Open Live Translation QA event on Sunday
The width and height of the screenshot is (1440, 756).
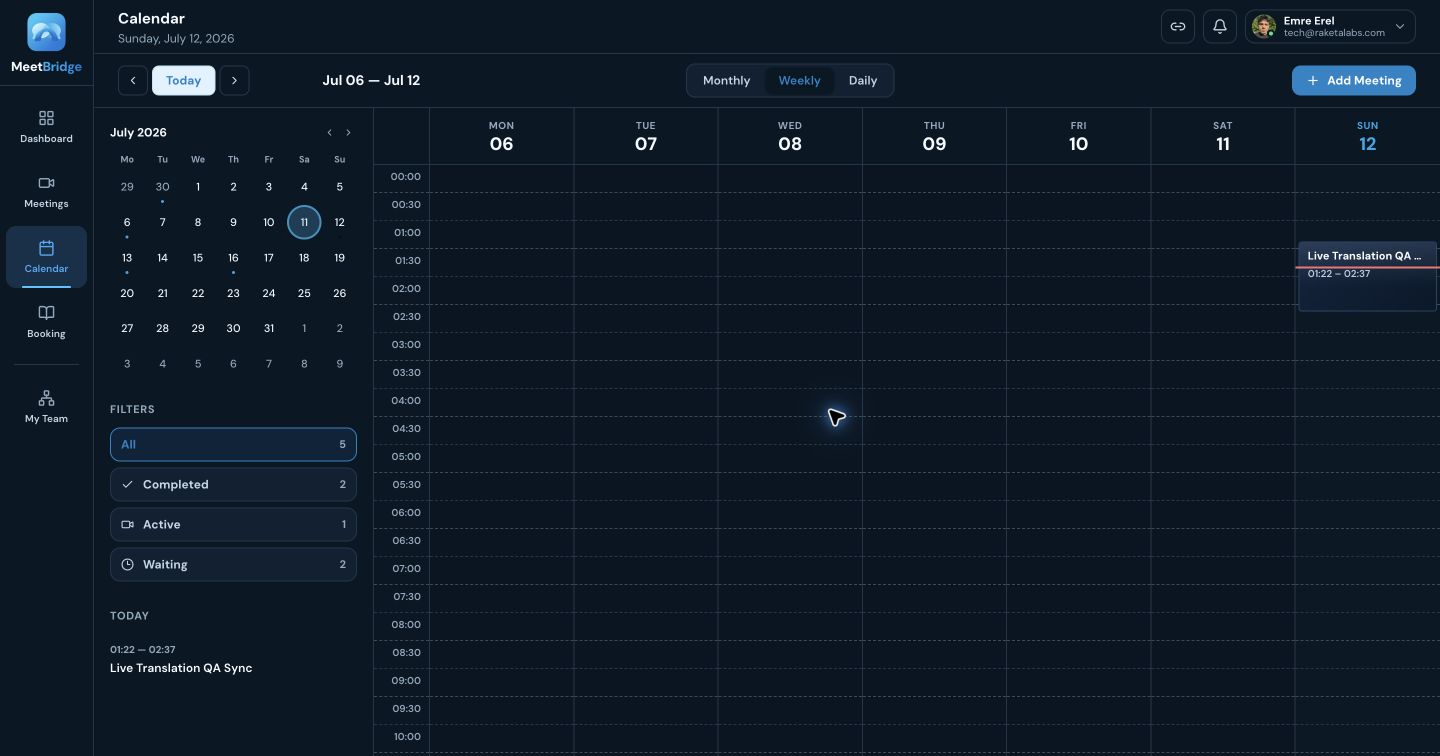[x=1367, y=276]
